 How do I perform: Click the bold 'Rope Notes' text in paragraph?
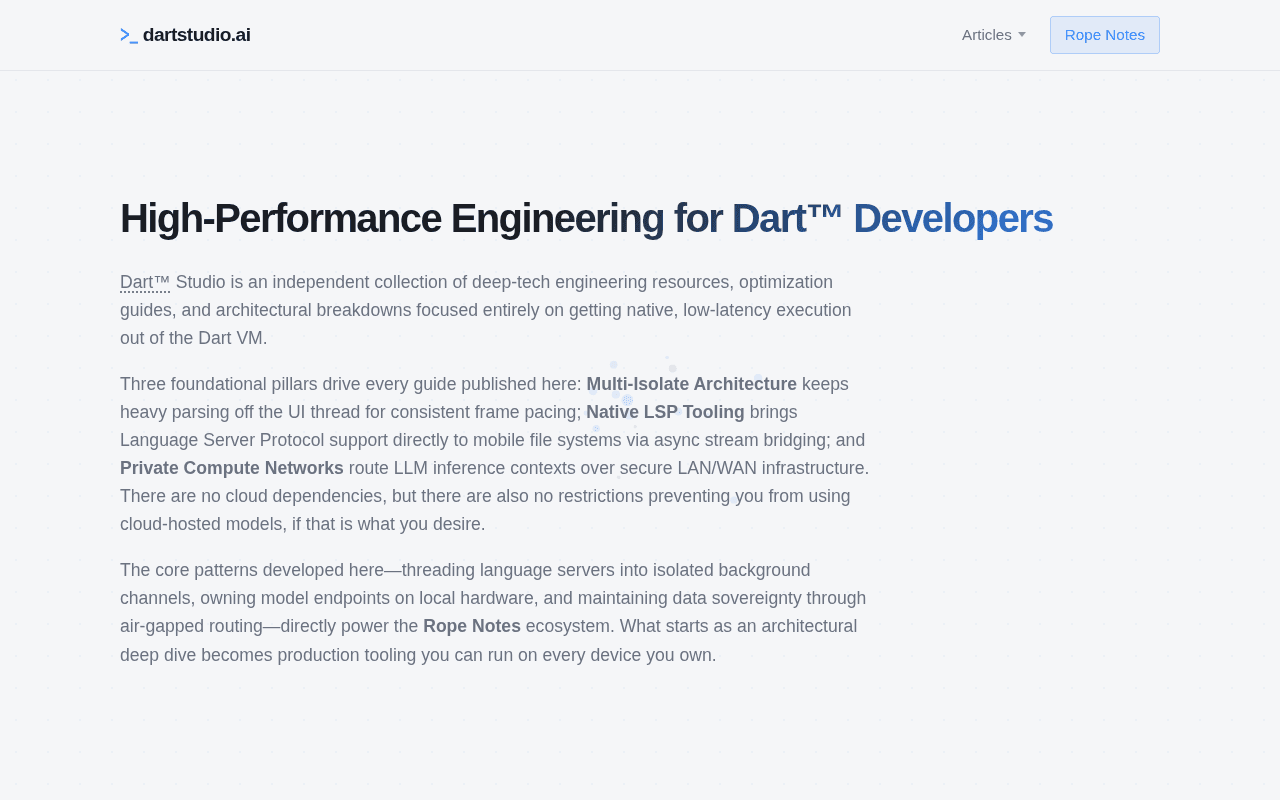click(472, 626)
